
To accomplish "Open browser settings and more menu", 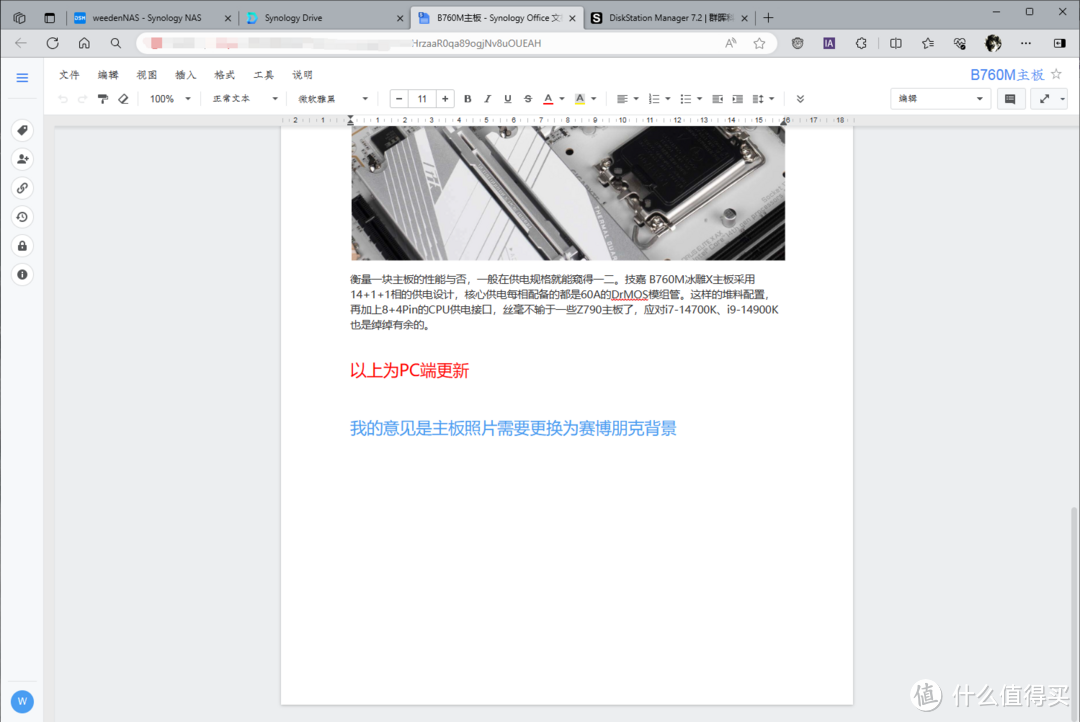I will [x=1026, y=43].
